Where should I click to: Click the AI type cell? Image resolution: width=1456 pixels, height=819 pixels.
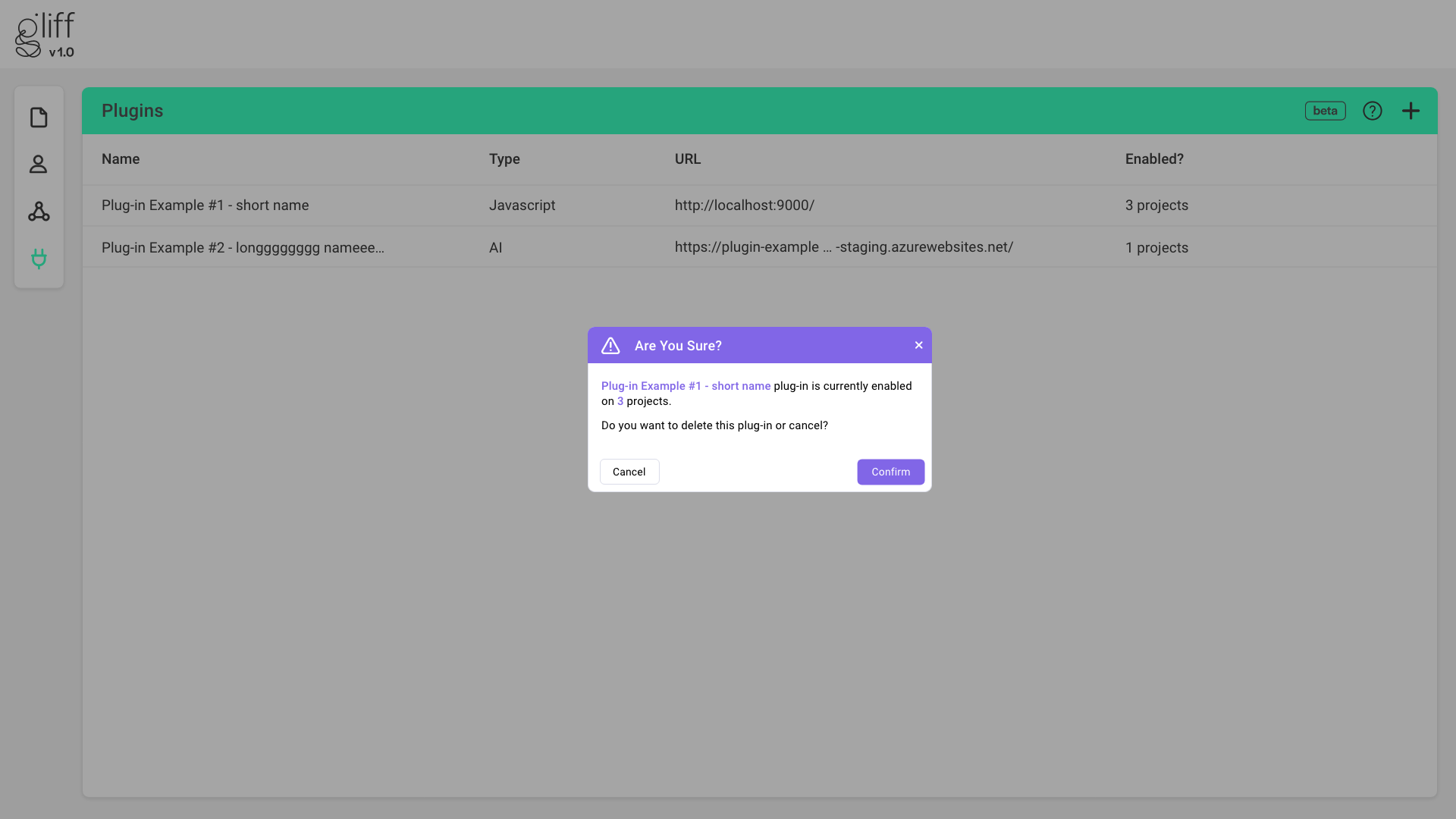pos(495,248)
